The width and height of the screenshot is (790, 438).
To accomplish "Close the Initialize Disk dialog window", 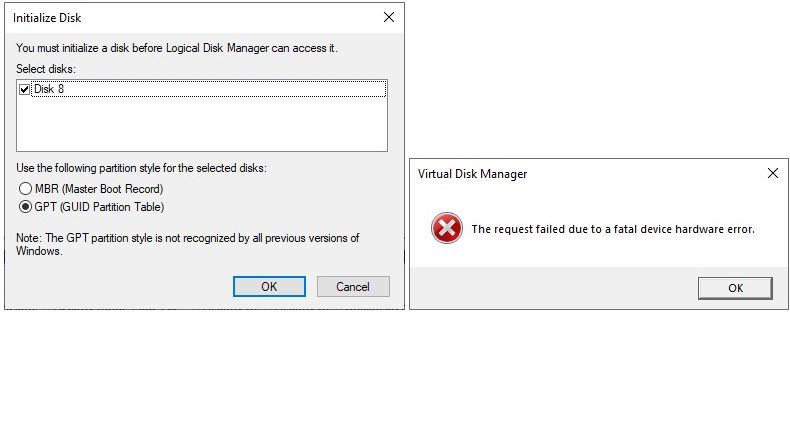I will pyautogui.click(x=388, y=18).
